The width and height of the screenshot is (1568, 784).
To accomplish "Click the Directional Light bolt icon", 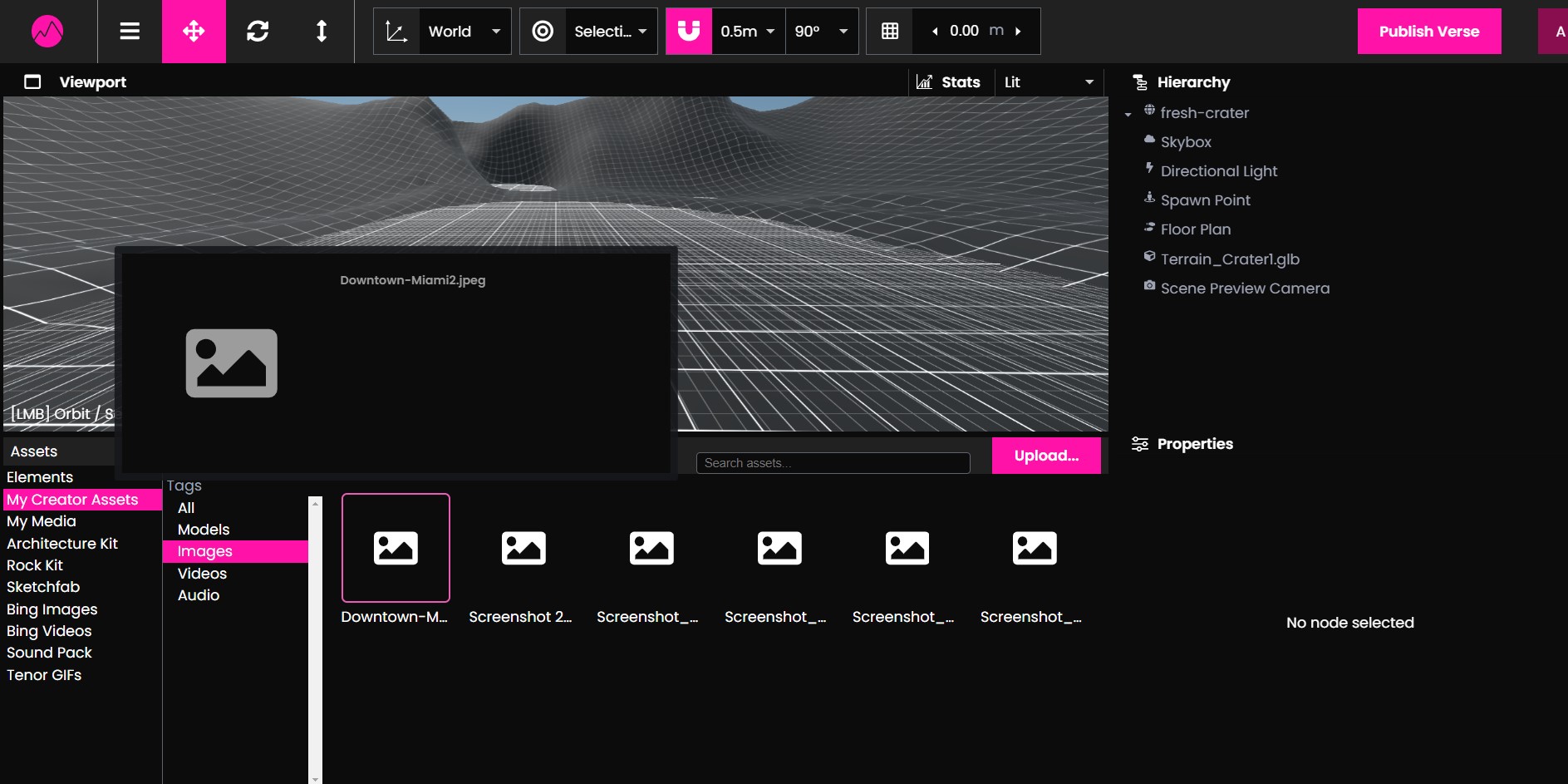I will pos(1149,168).
